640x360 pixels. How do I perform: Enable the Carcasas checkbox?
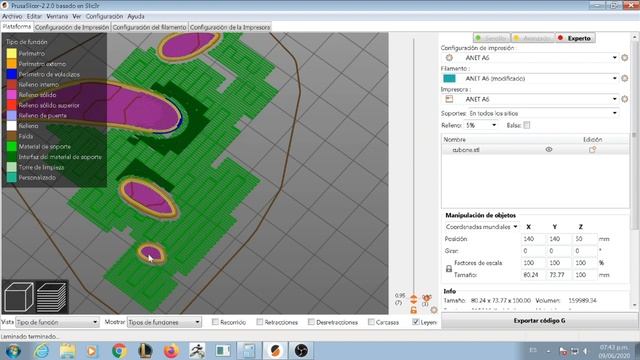click(x=371, y=322)
